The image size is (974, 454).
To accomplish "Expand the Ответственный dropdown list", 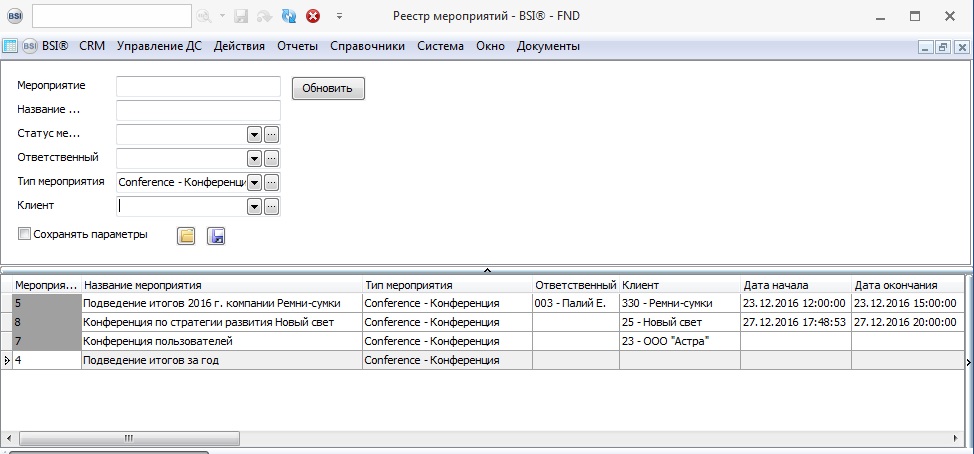I will (x=254, y=158).
